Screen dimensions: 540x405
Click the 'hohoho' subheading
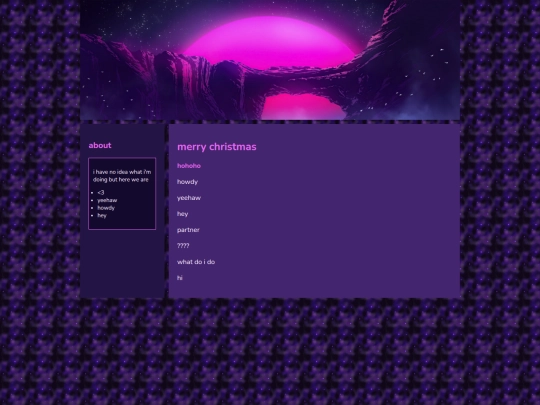189,166
